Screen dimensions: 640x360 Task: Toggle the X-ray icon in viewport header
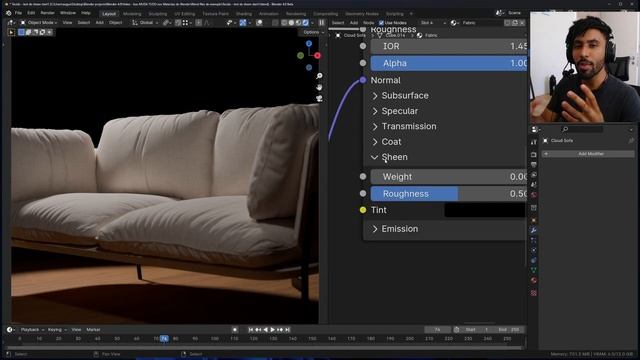[275, 23]
